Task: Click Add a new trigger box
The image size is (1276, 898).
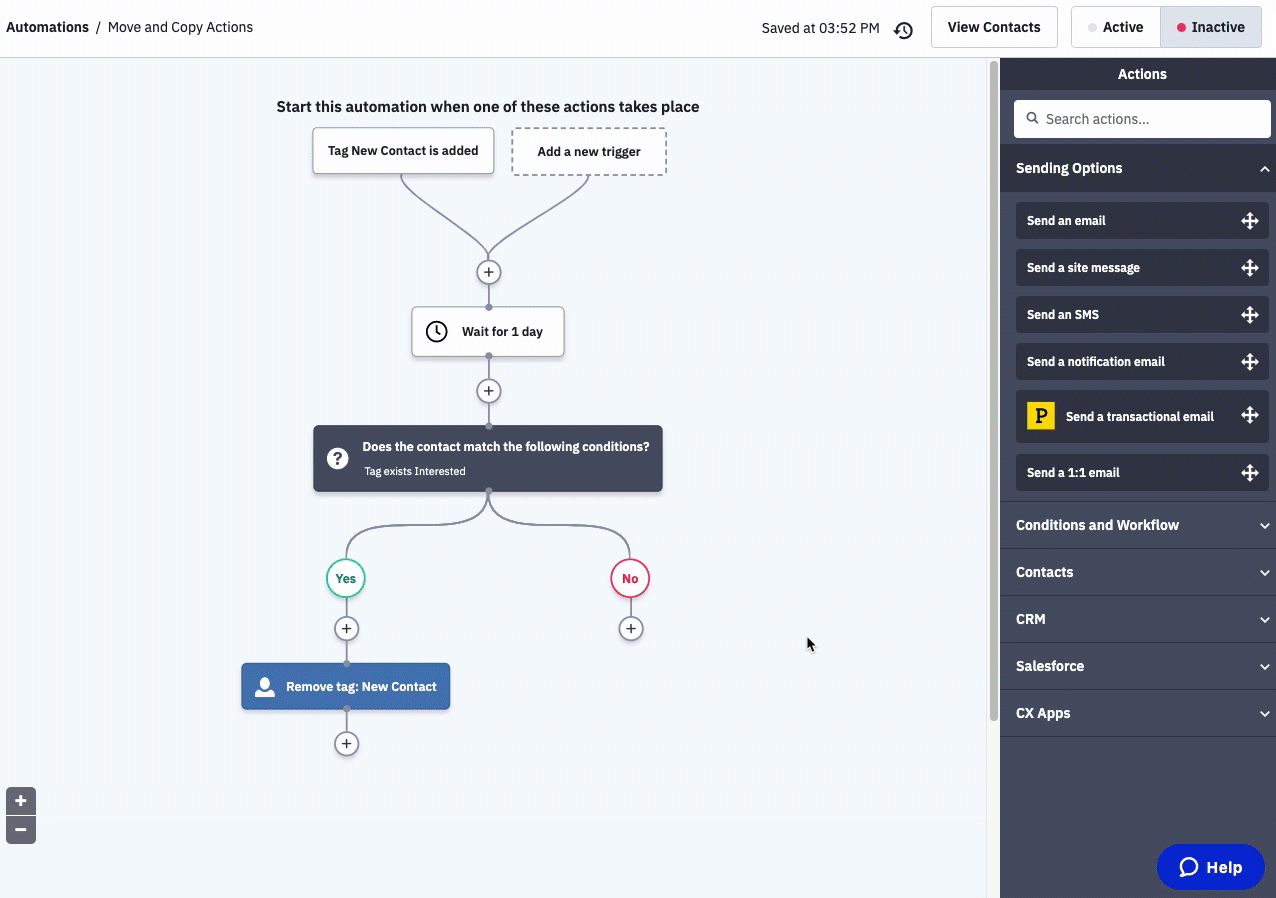Action: (x=589, y=152)
